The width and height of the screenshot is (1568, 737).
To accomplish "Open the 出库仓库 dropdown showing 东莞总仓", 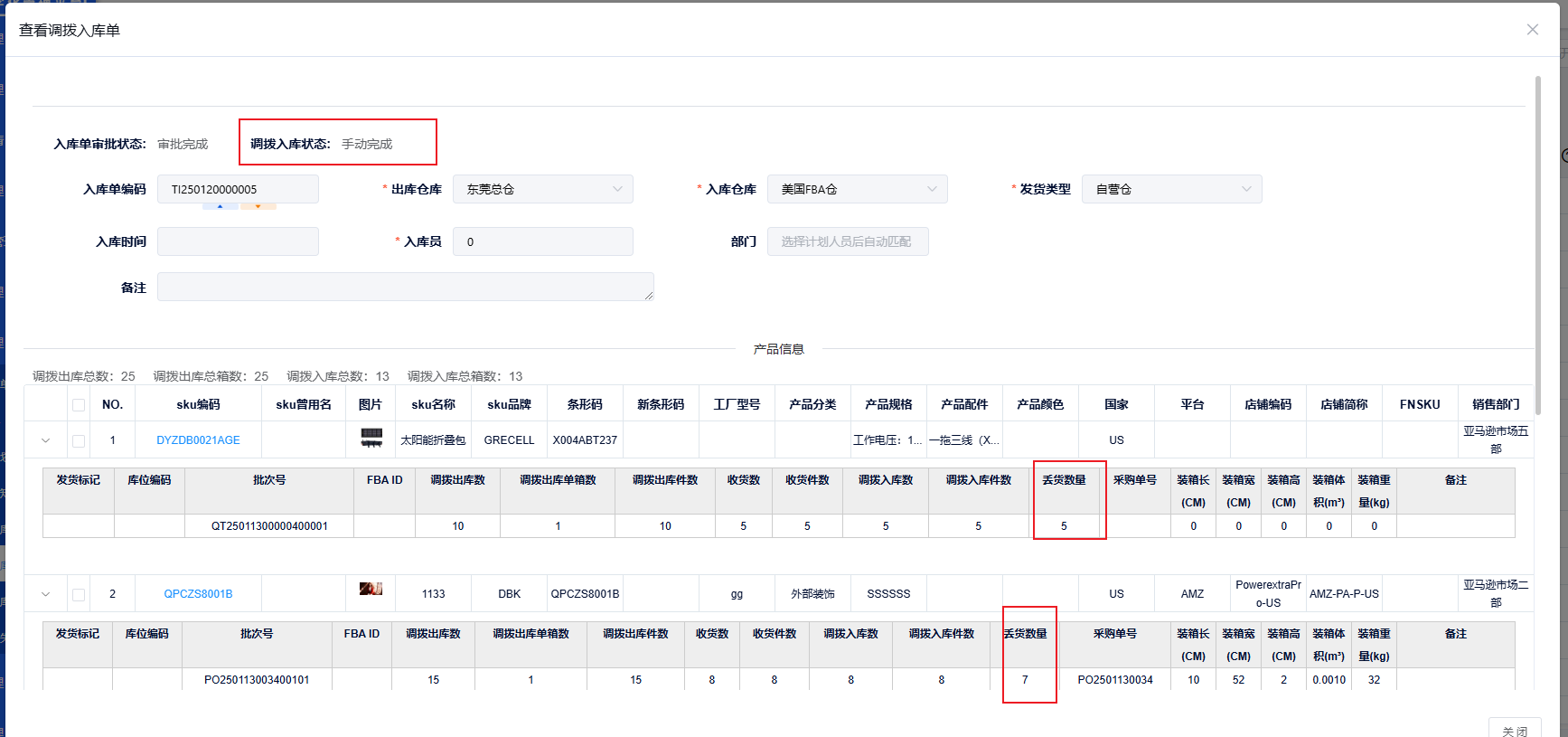I will click(543, 189).
